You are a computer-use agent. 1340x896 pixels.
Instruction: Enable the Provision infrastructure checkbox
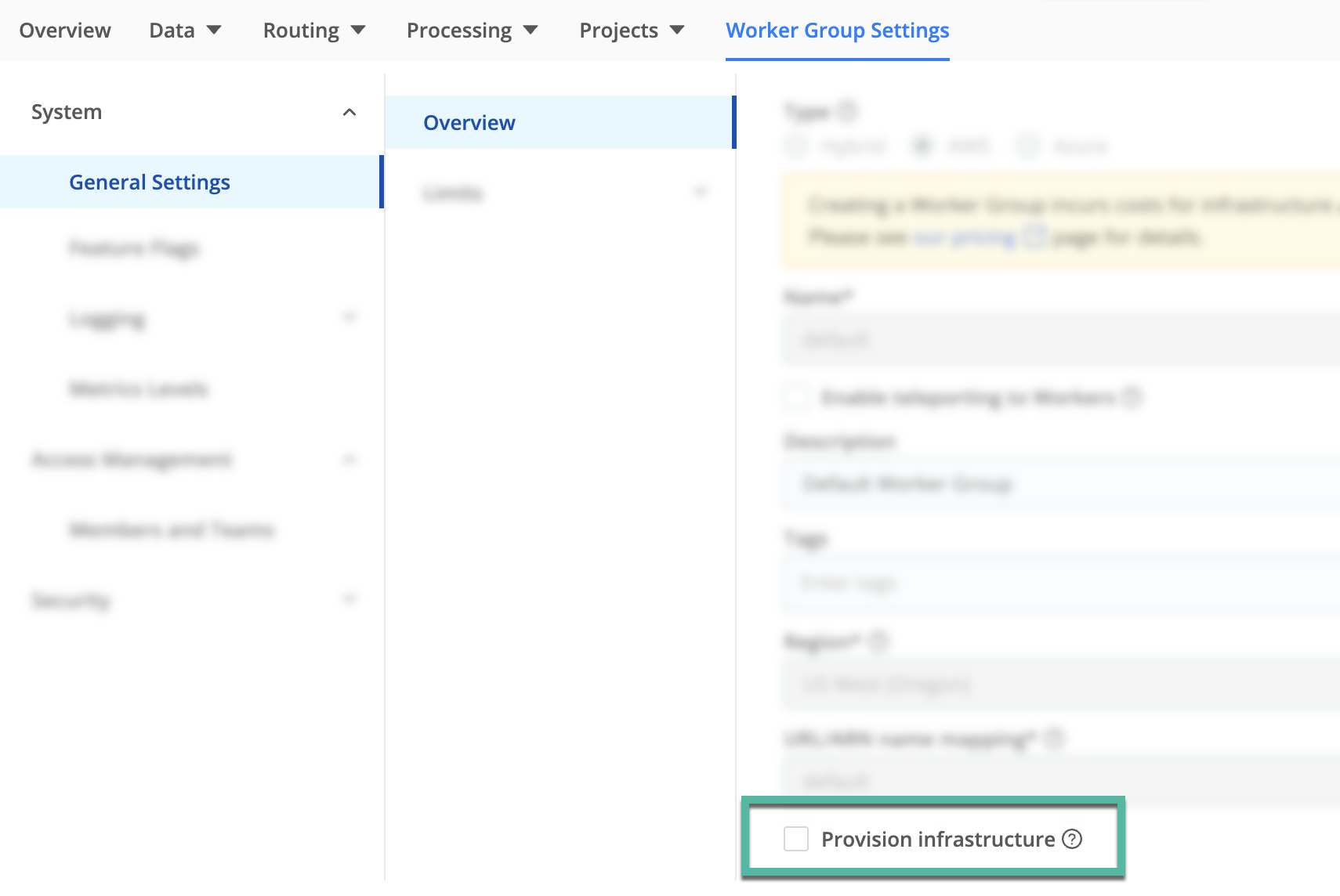(x=796, y=839)
